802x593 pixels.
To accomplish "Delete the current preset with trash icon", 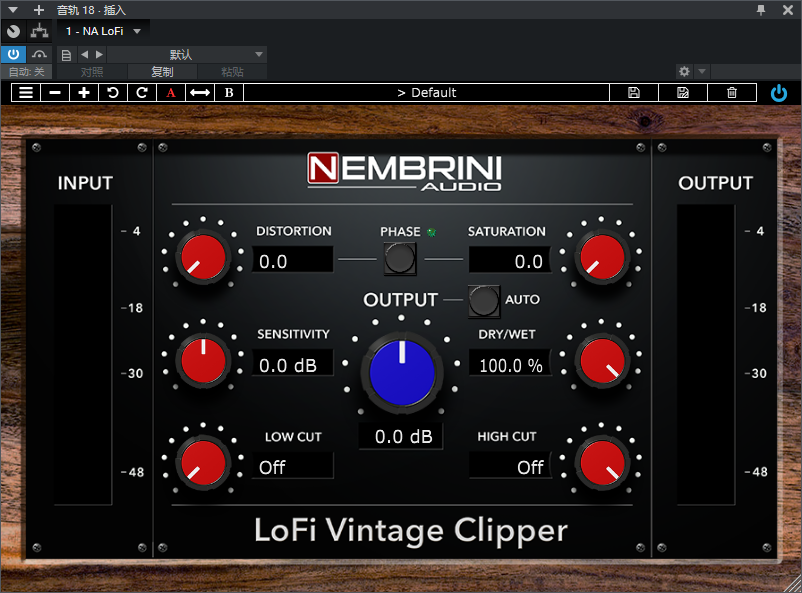I will point(732,93).
